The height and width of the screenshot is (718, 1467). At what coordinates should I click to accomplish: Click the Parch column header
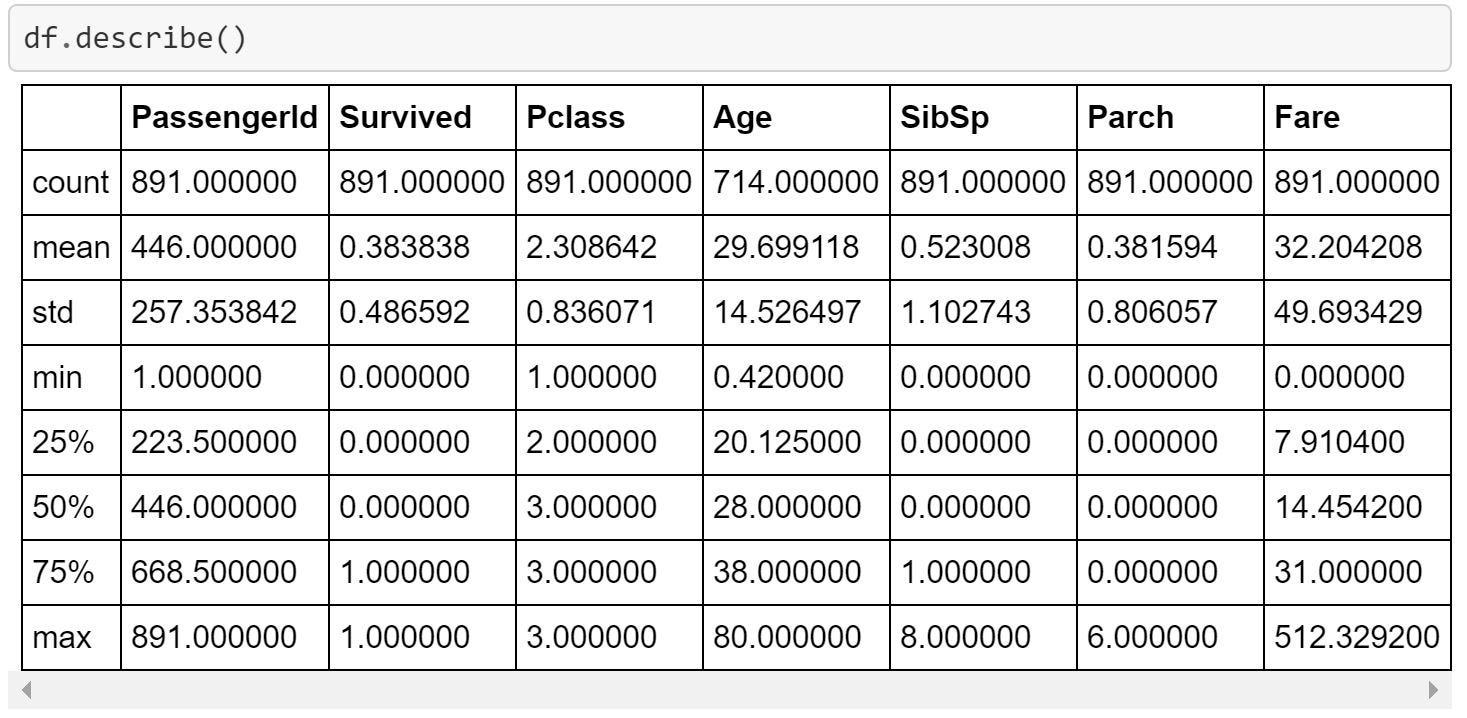(x=1131, y=118)
